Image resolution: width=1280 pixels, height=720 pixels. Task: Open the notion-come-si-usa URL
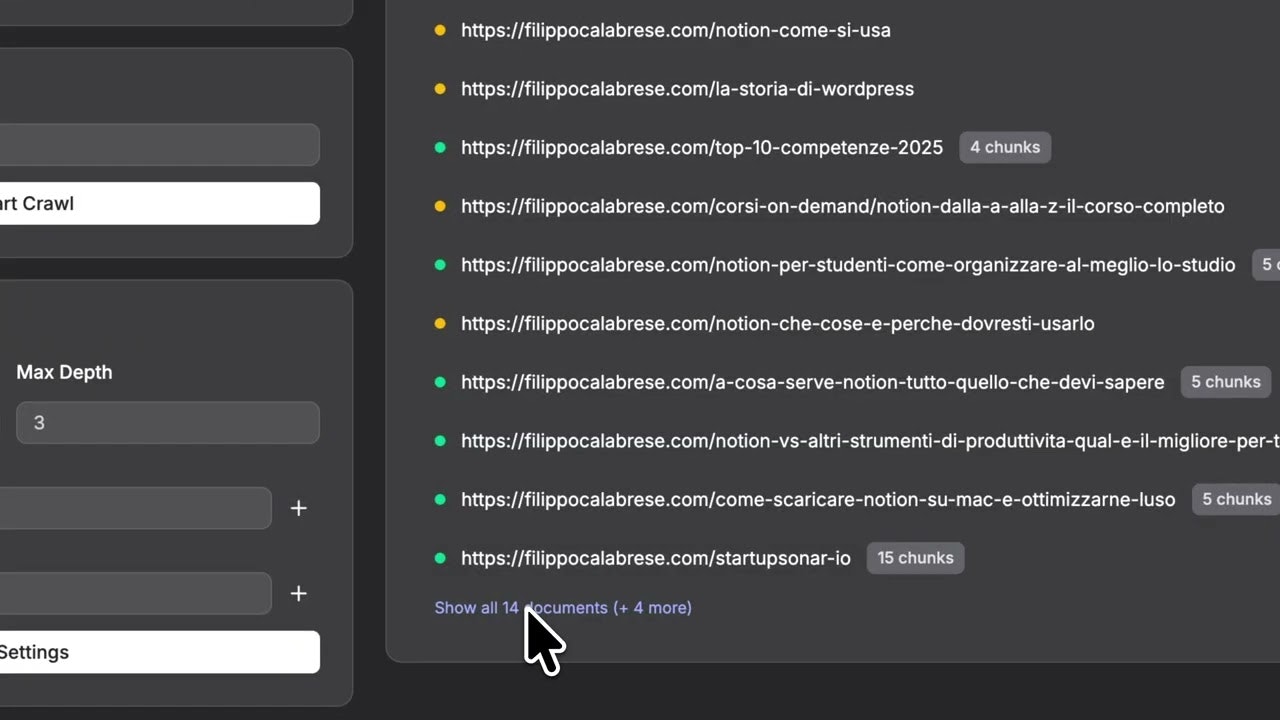click(676, 30)
